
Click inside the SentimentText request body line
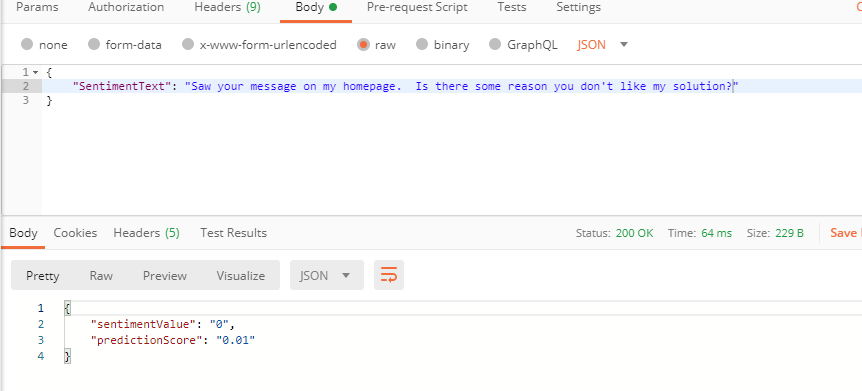452,86
